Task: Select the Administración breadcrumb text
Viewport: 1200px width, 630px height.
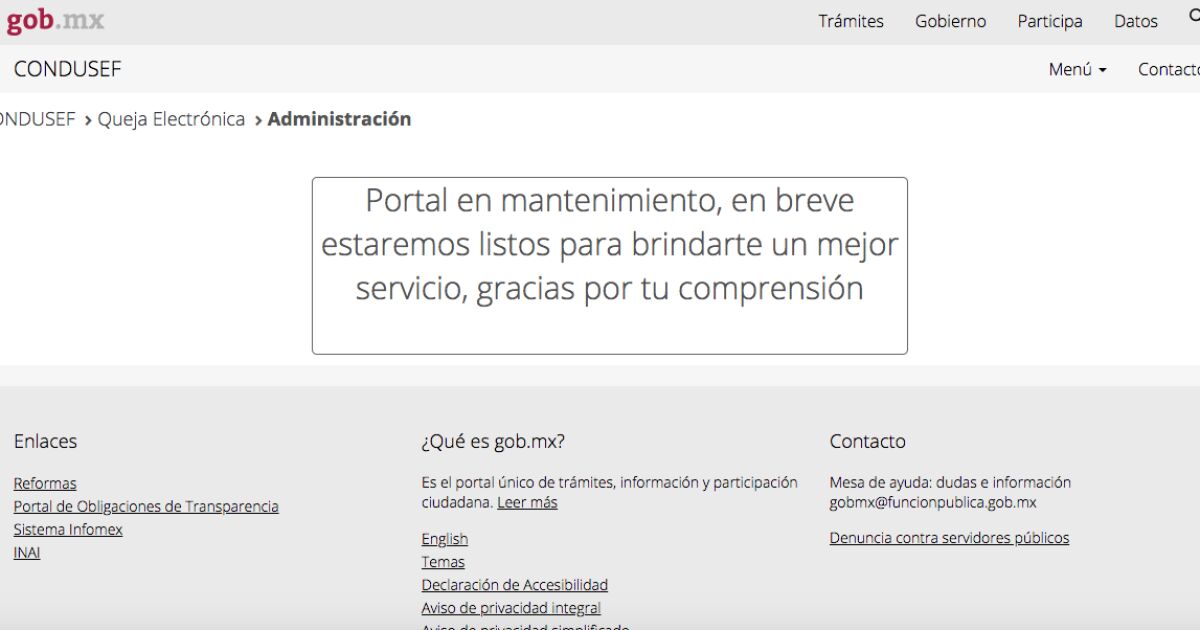Action: point(339,119)
